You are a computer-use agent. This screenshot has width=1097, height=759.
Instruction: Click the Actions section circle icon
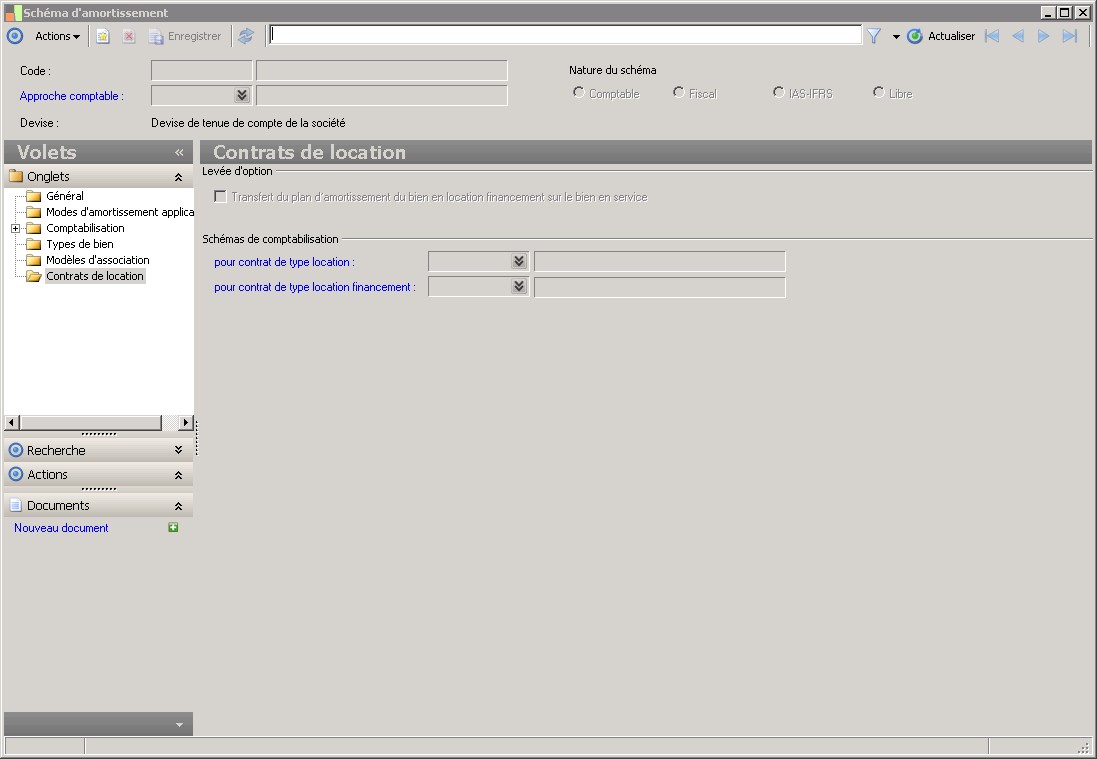[x=15, y=475]
